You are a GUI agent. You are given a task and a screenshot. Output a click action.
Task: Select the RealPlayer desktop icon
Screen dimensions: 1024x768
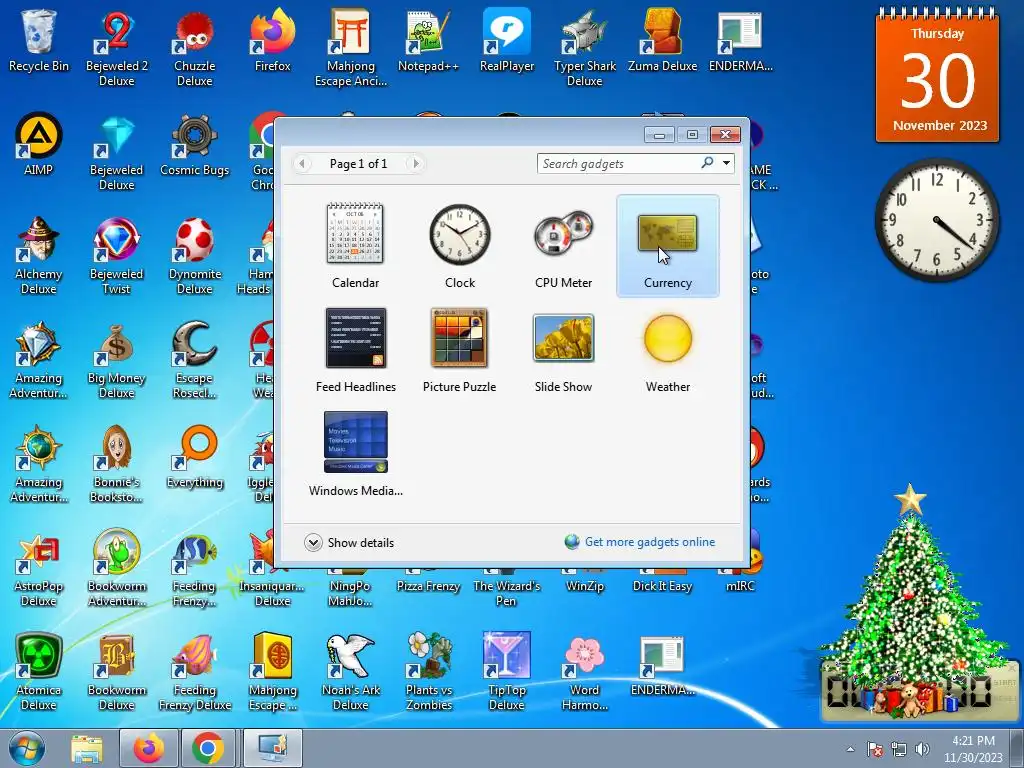pyautogui.click(x=507, y=40)
